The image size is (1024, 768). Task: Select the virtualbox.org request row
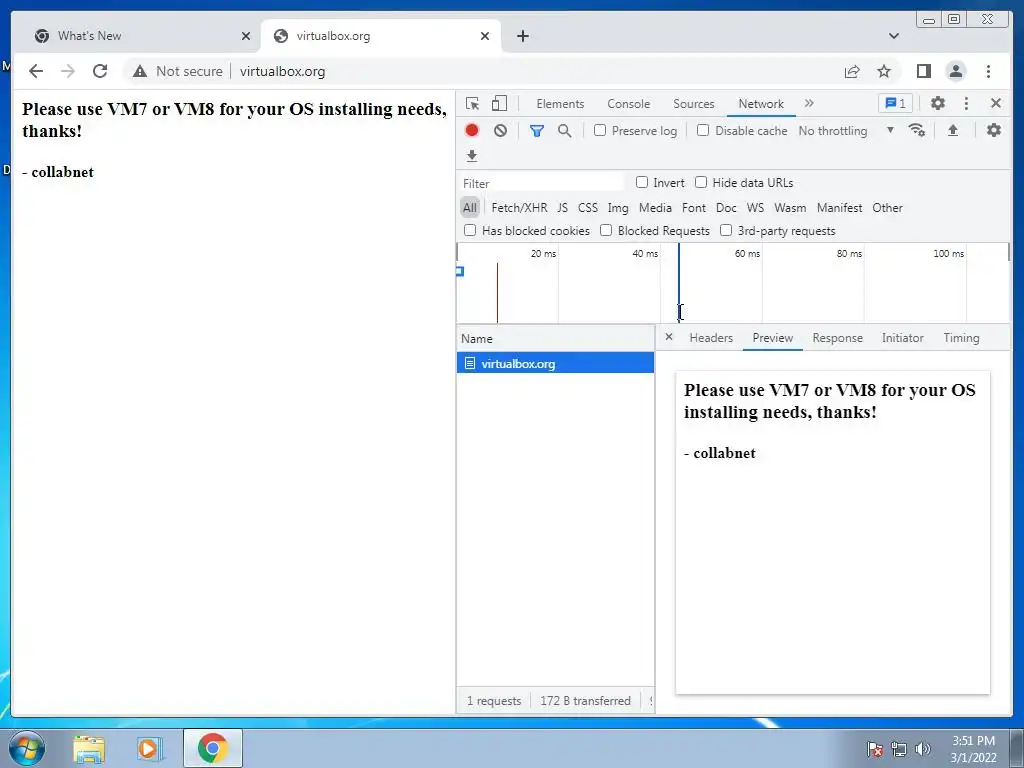click(x=555, y=363)
